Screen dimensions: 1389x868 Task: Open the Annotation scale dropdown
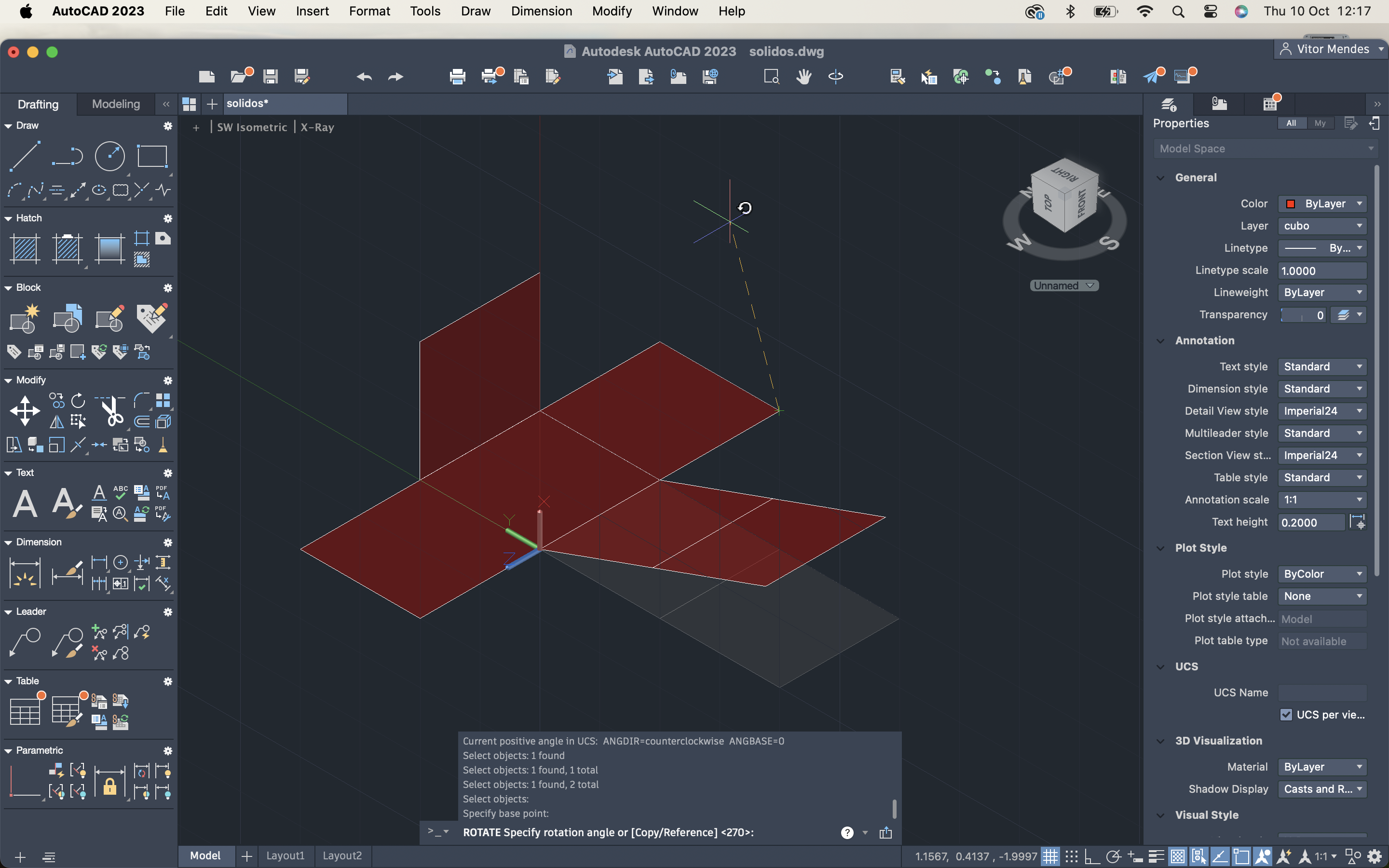(1322, 500)
